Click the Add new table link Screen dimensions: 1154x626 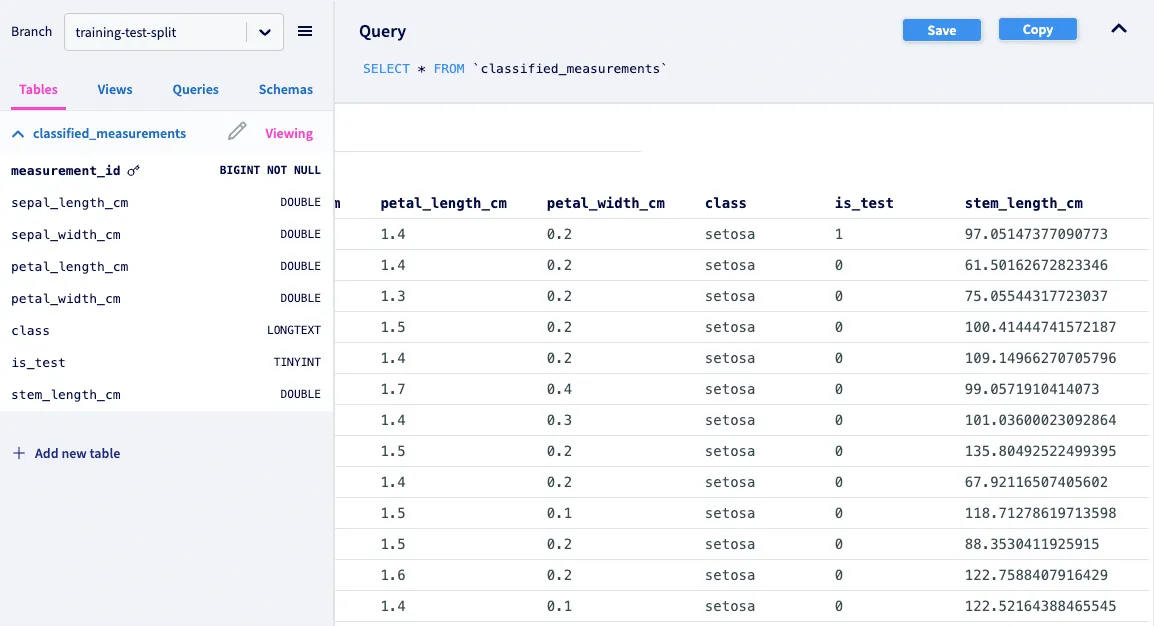click(77, 453)
